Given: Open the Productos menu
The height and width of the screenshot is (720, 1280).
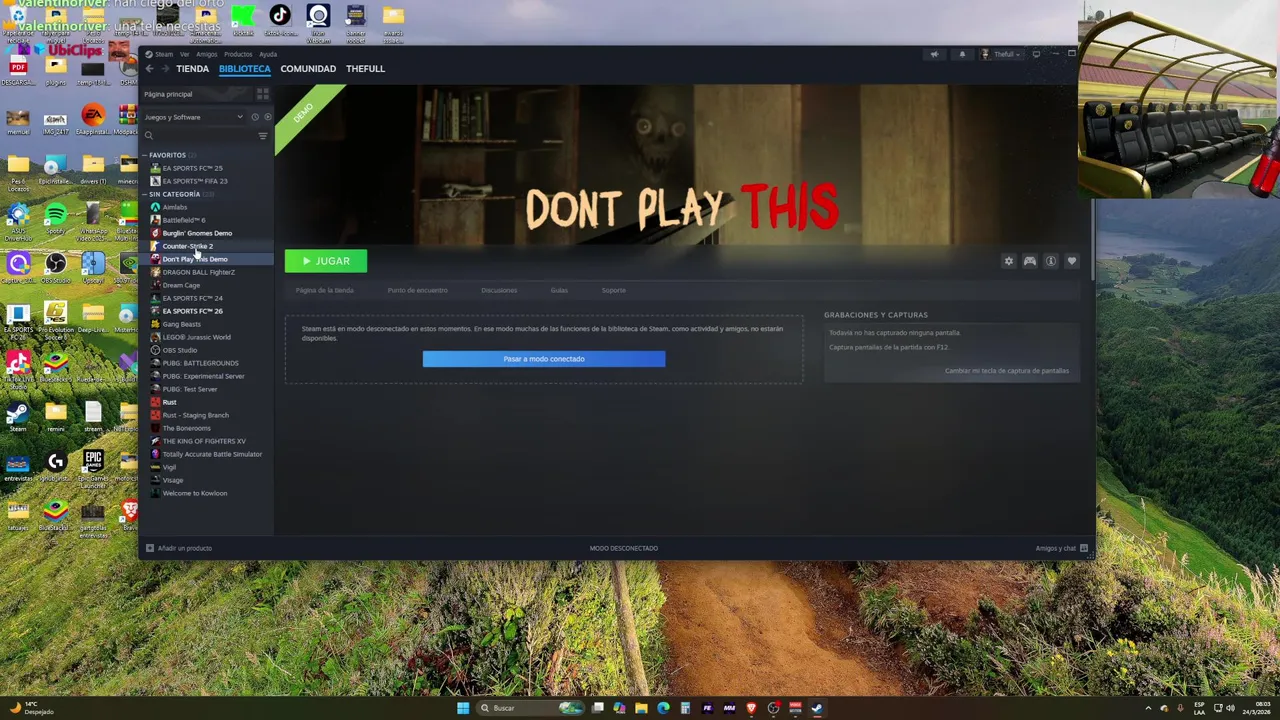Looking at the screenshot, I should [238, 54].
